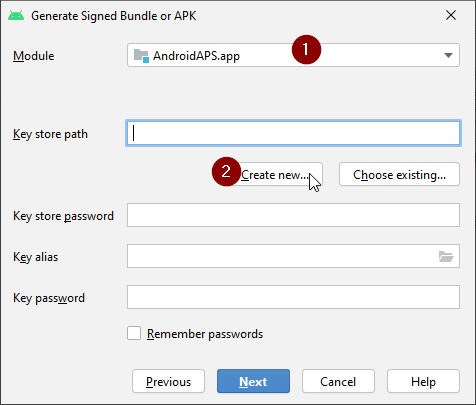
Task: Click the Create new... keystore button
Action: [277, 174]
